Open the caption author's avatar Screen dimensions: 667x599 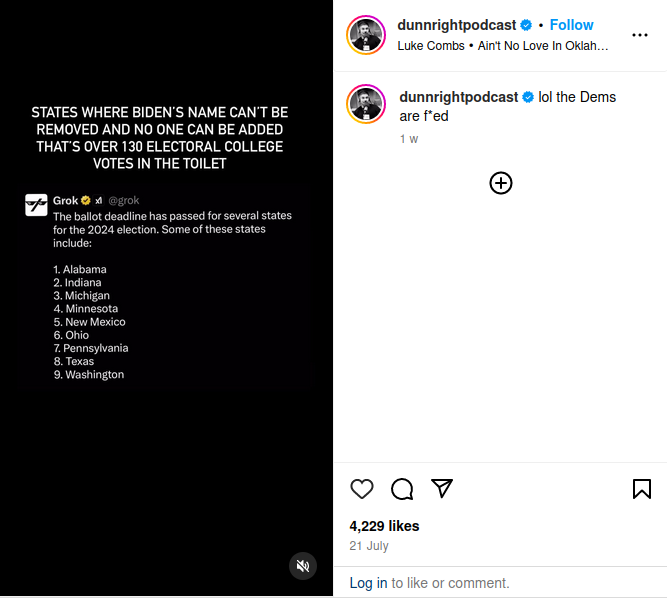(366, 105)
